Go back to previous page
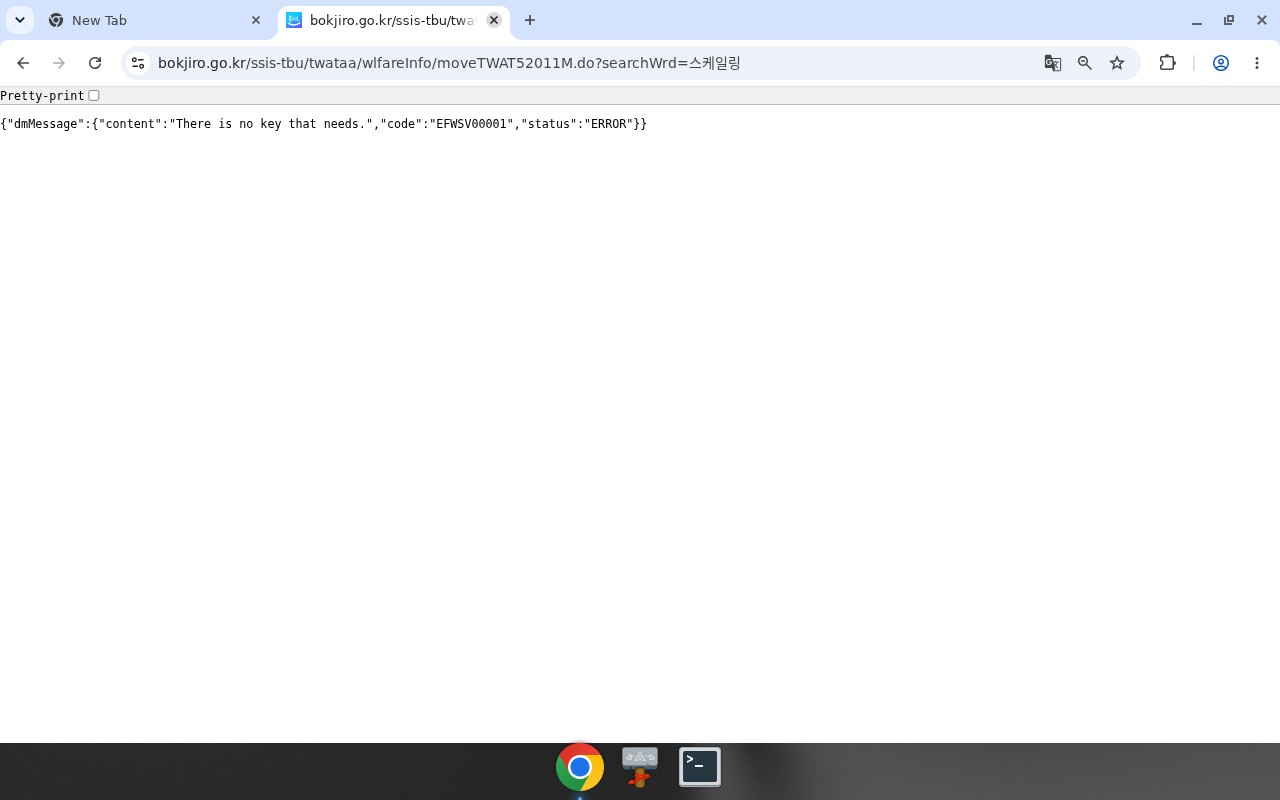The width and height of the screenshot is (1280, 800). click(x=23, y=63)
